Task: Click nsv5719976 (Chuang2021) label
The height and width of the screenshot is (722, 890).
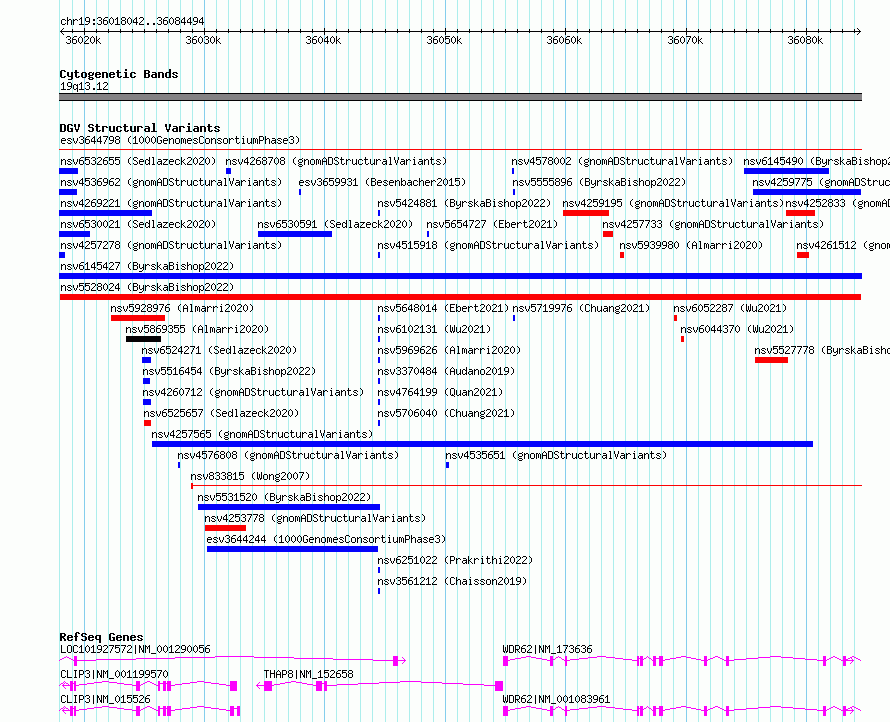Action: point(581,308)
